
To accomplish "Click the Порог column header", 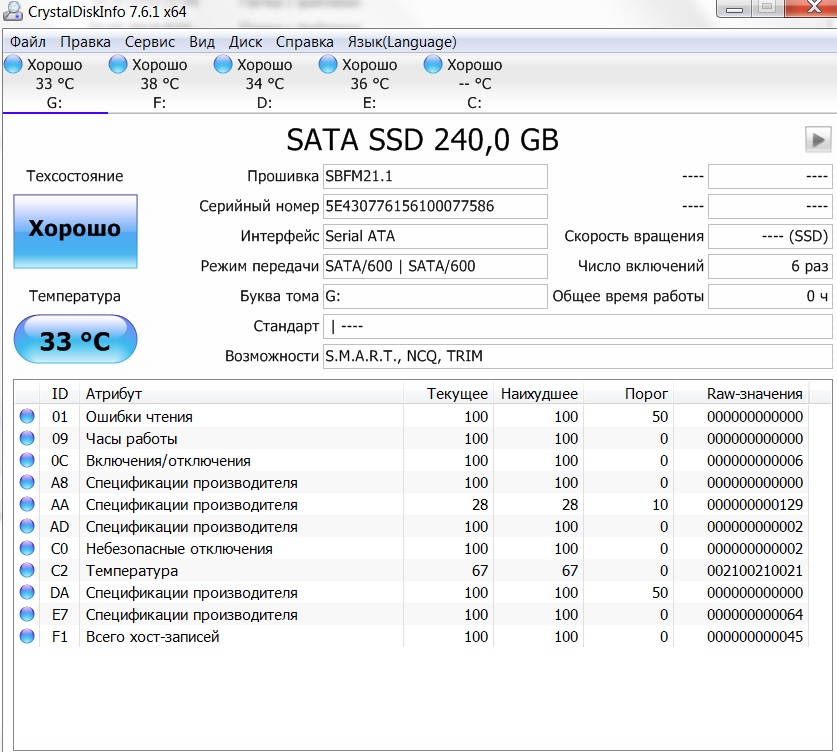I will pos(628,394).
